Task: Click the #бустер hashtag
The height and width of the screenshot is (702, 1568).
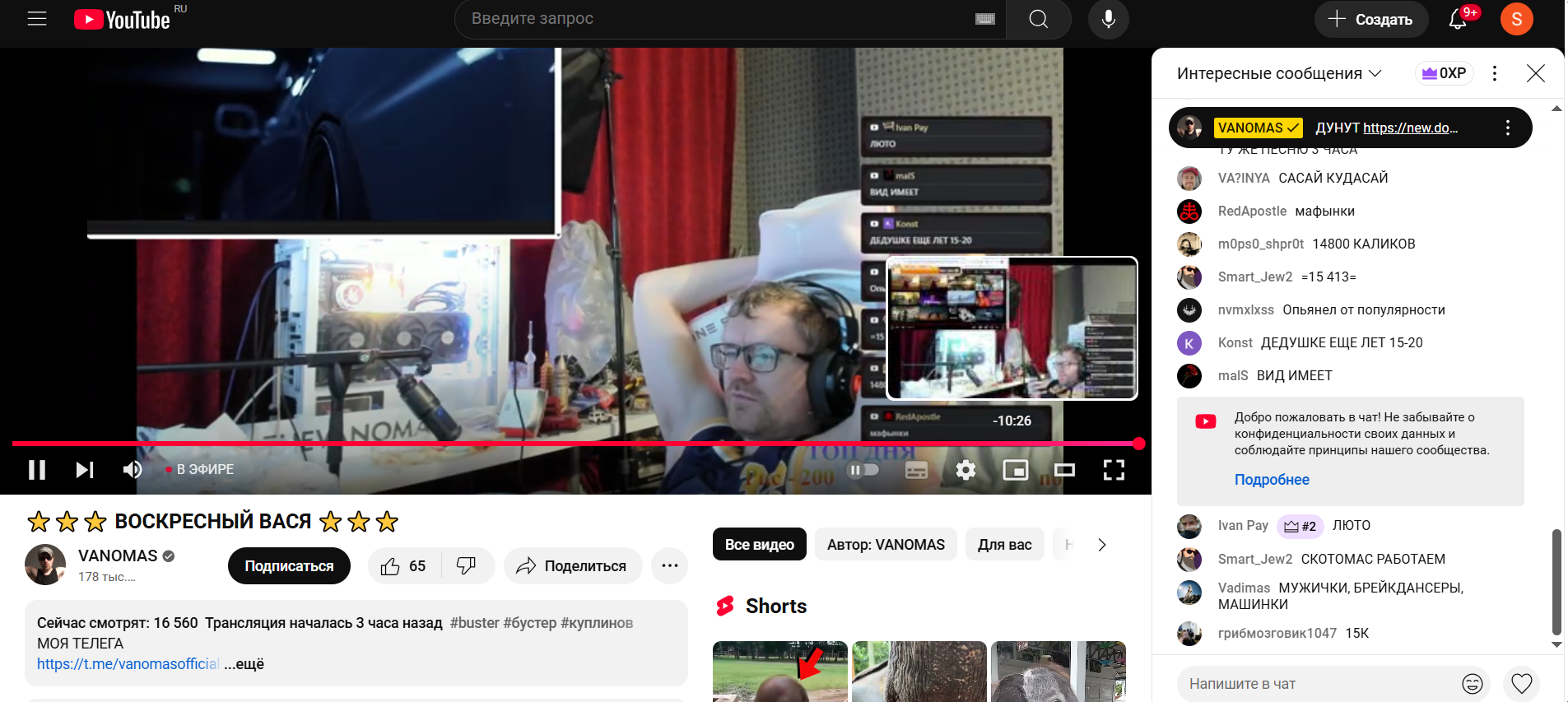Action: 530,623
